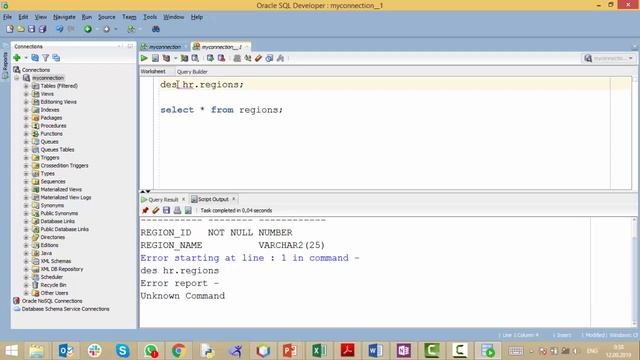The image size is (640, 360).
Task: Run statement with the green play icon
Action: click(144, 58)
